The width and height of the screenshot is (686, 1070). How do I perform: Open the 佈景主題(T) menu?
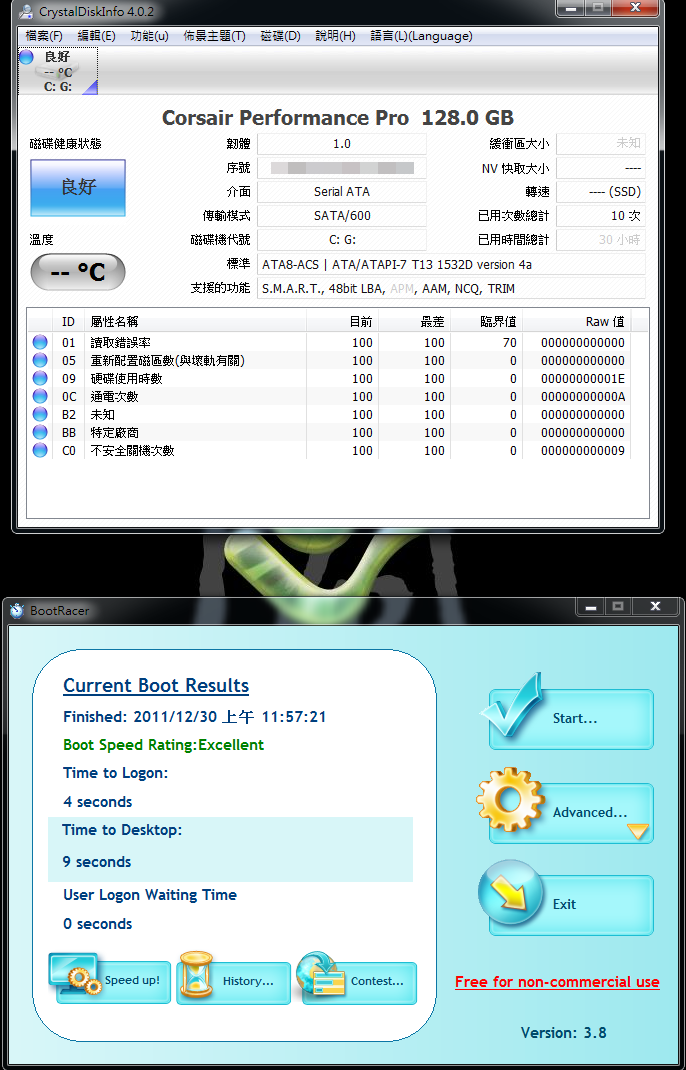(x=214, y=36)
